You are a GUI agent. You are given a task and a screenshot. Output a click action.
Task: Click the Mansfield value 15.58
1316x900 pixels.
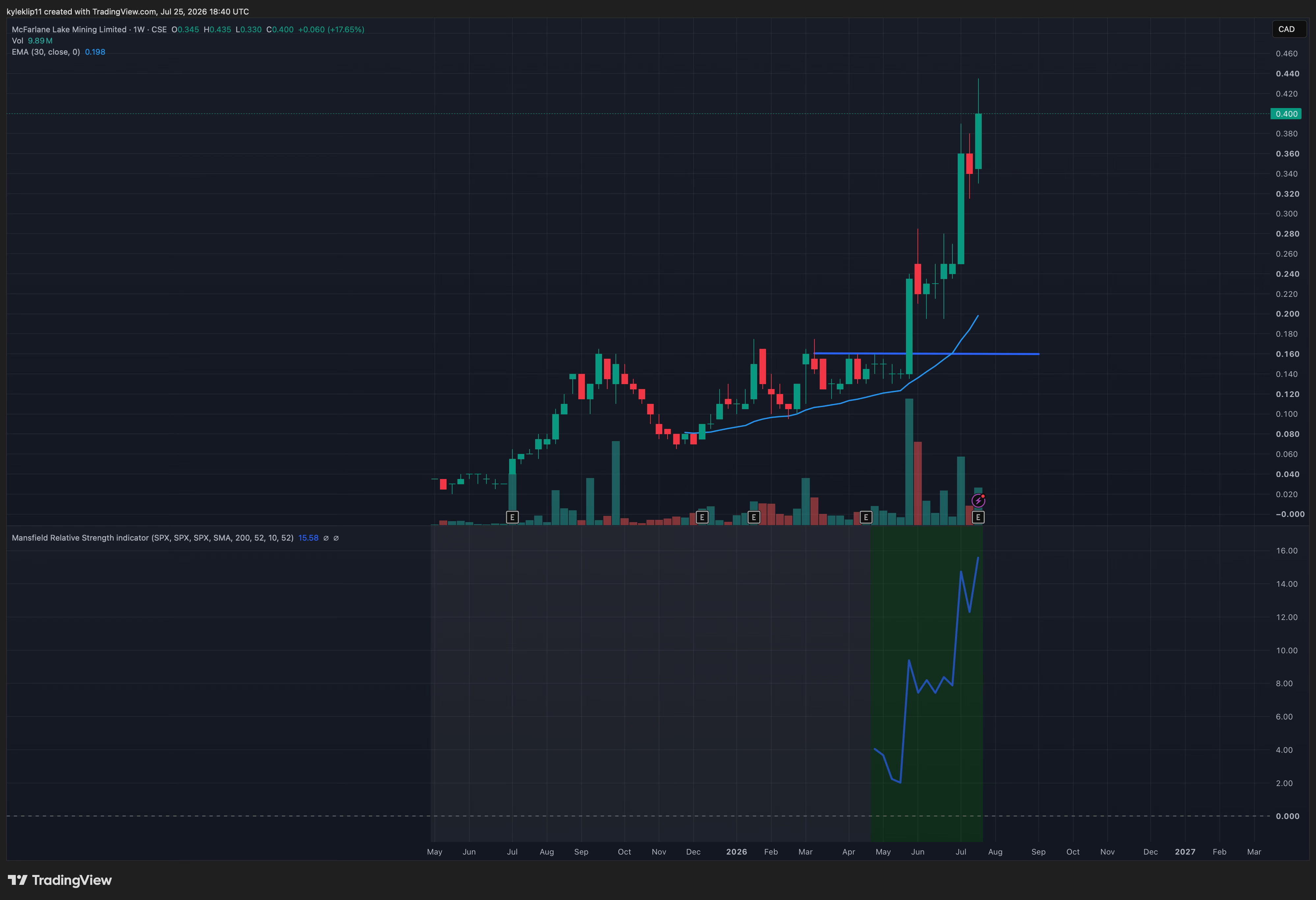pos(309,538)
